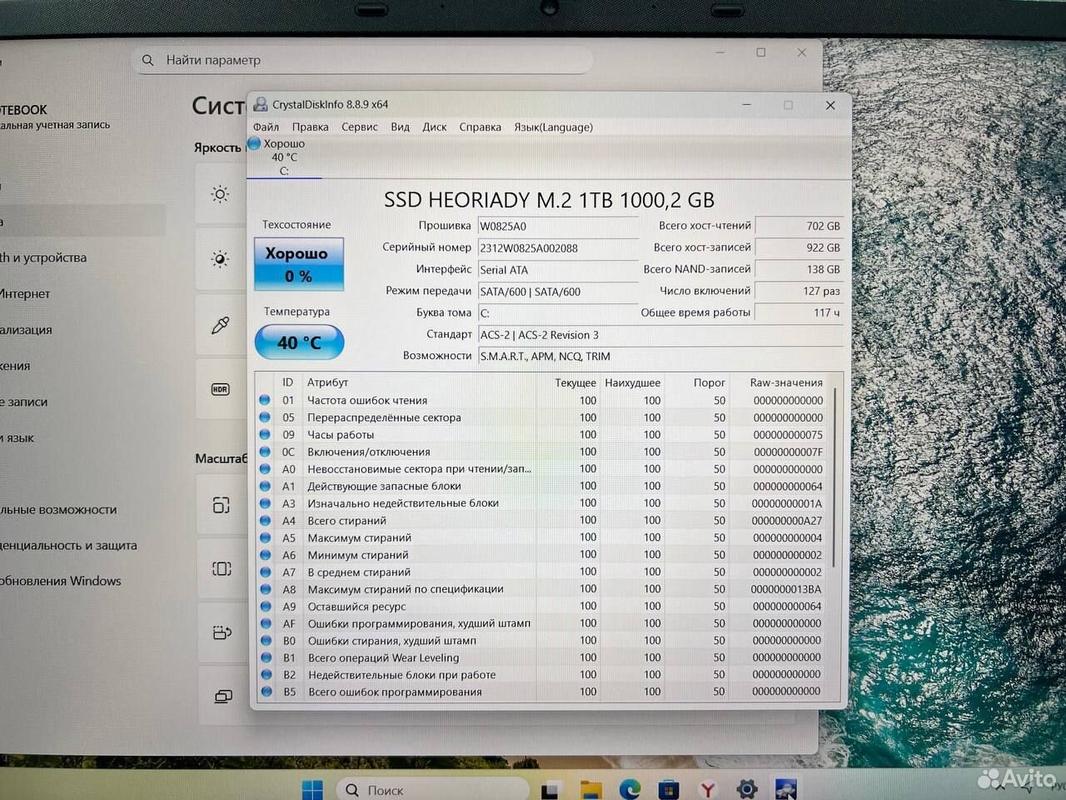Click the status circle for attribute A8

pos(266,589)
